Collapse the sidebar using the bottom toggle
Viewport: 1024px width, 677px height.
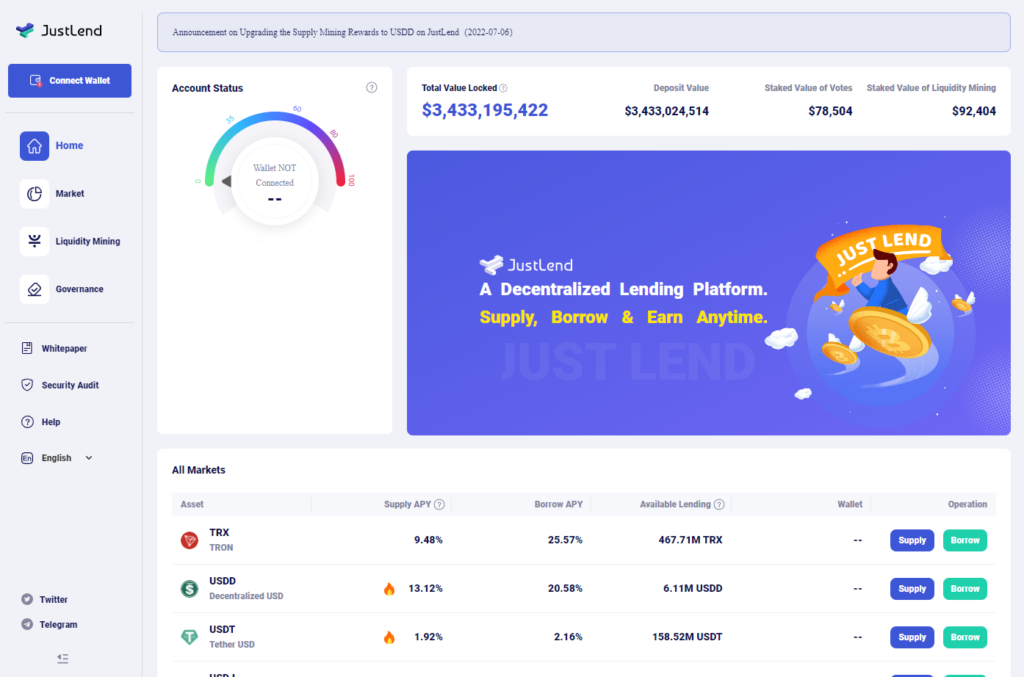click(62, 658)
